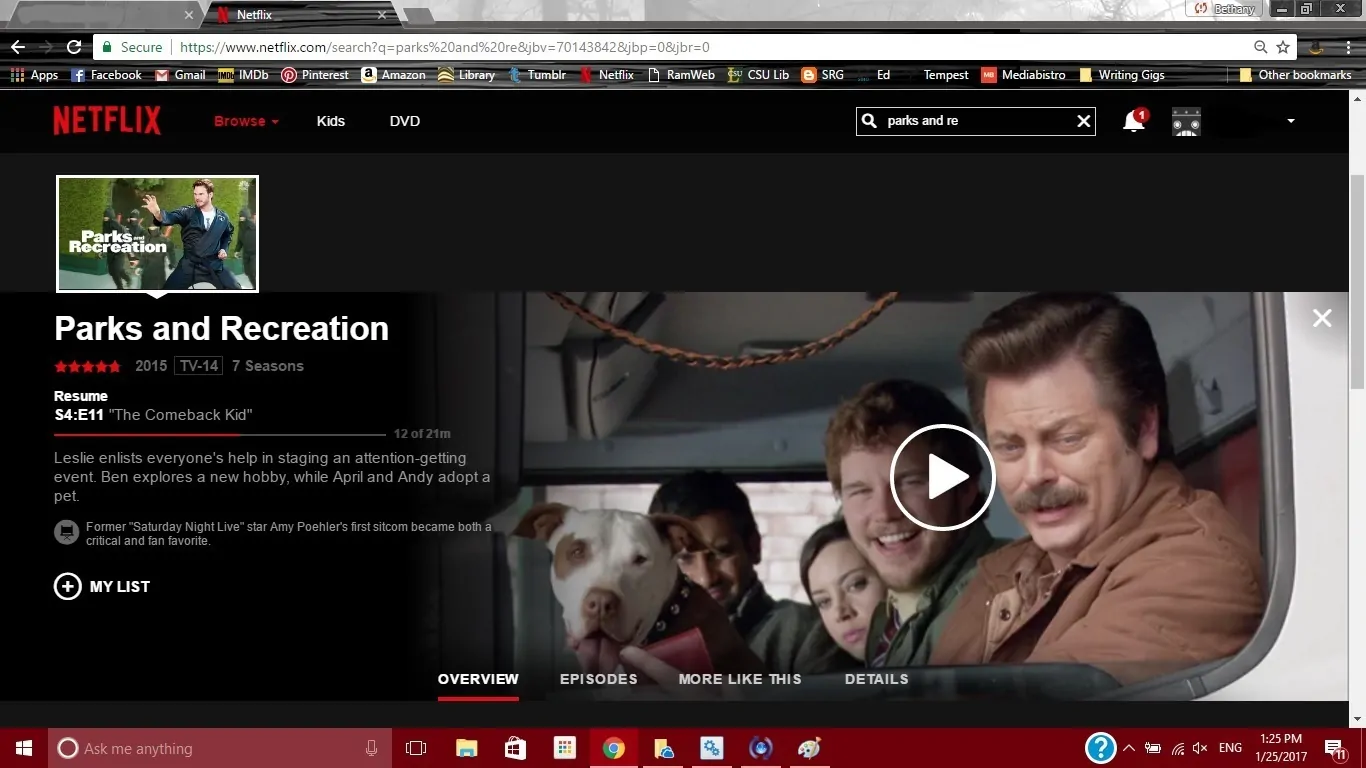Open the Gmail bookmark
This screenshot has width=1366, height=768.
(180, 75)
